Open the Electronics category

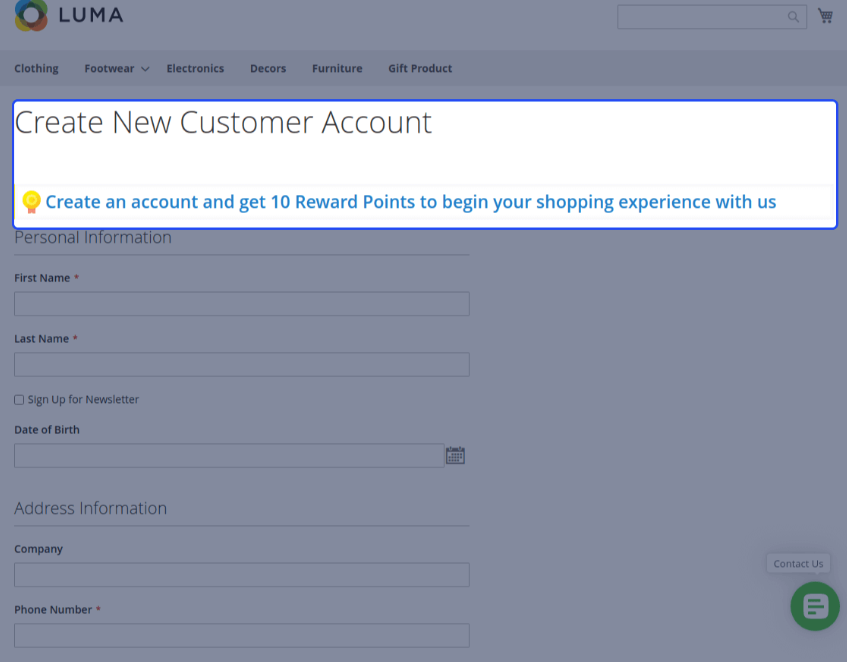pos(195,69)
